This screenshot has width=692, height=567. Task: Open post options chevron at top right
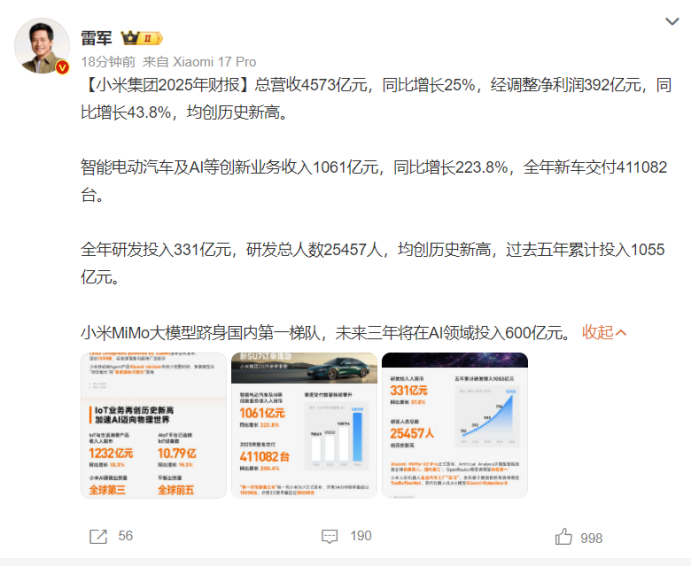click(x=672, y=21)
